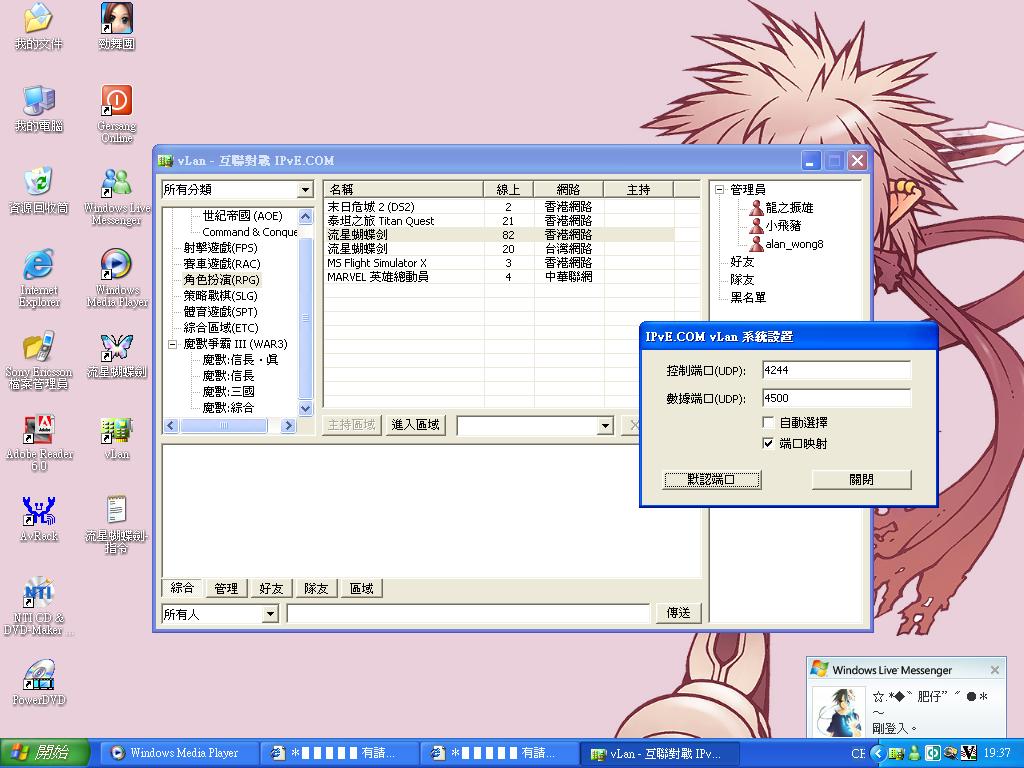Switch to vLan taskbar item
This screenshot has width=1024, height=768.
[660, 753]
